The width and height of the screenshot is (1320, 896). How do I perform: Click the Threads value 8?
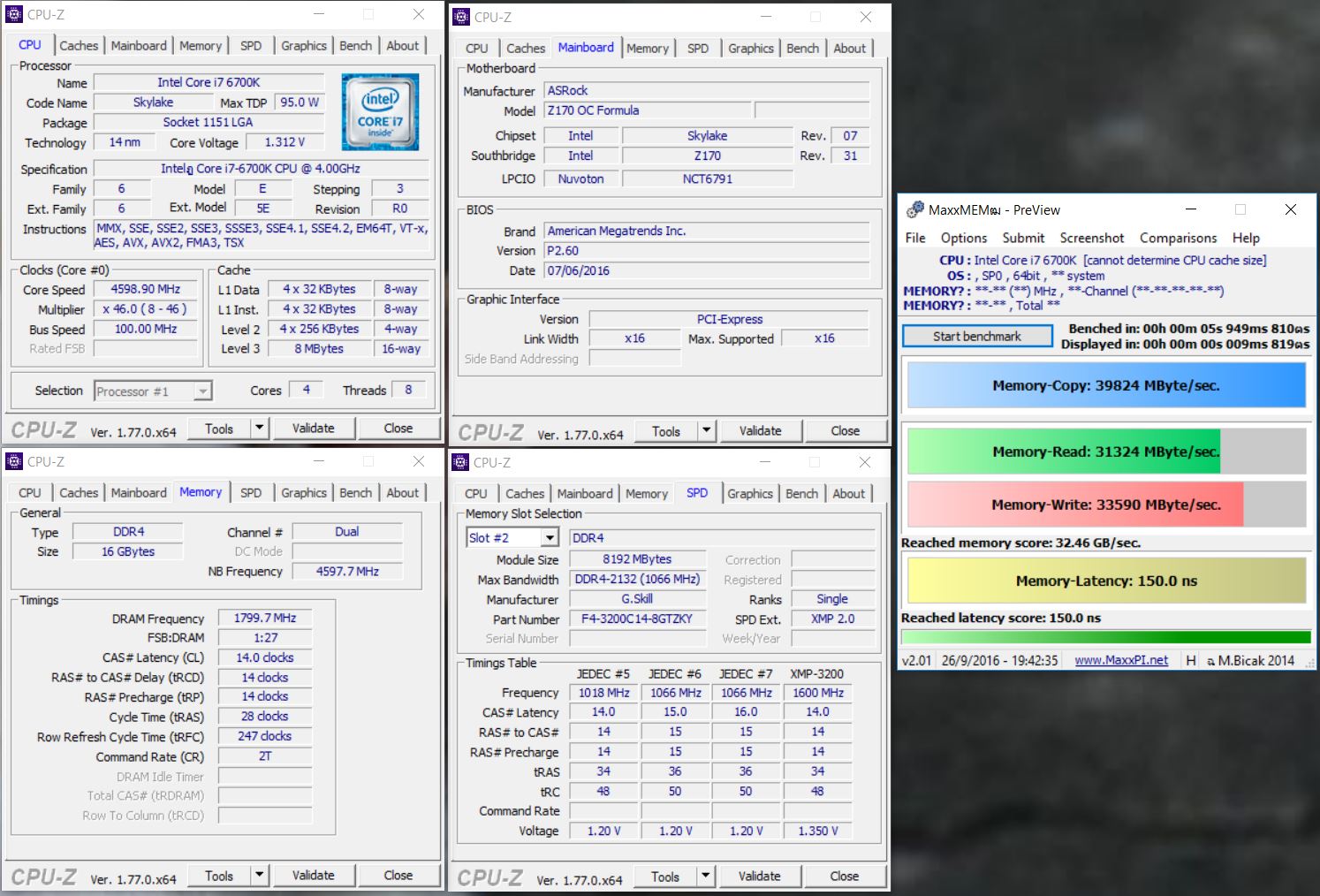(408, 390)
